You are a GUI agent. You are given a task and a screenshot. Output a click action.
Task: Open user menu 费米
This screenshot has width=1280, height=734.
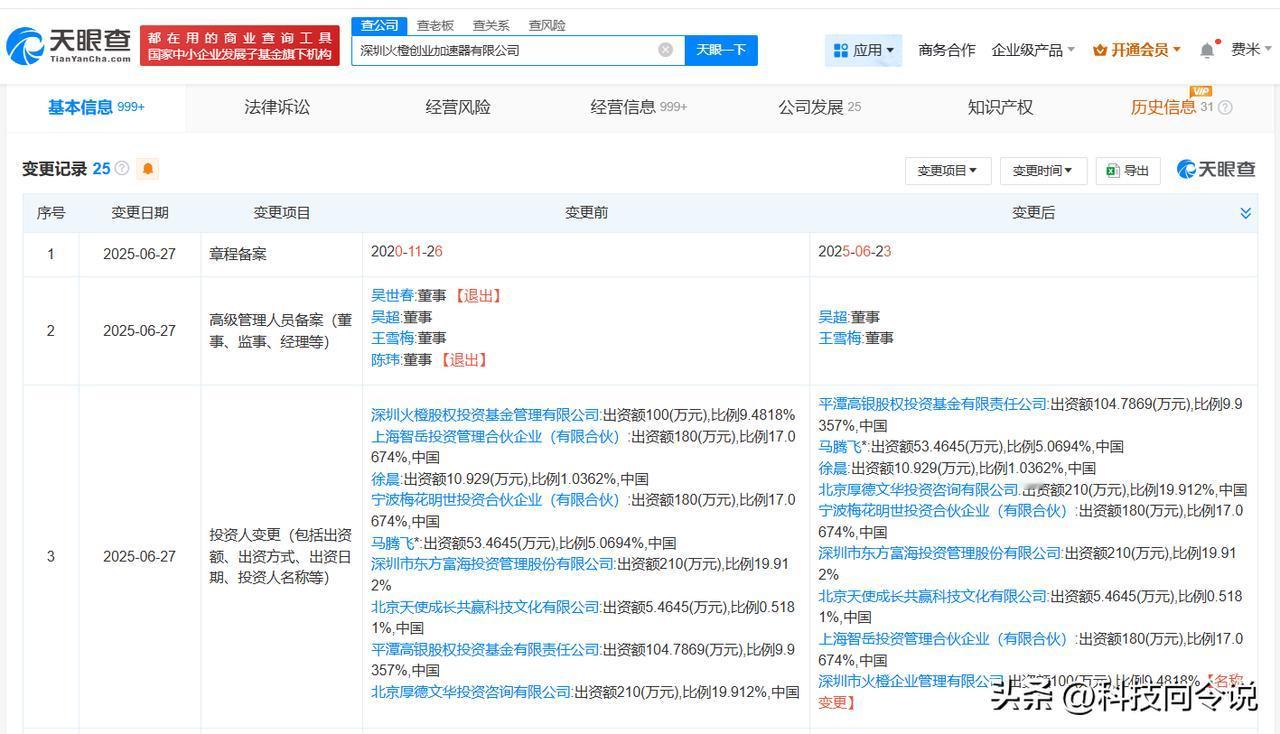[x=1251, y=50]
